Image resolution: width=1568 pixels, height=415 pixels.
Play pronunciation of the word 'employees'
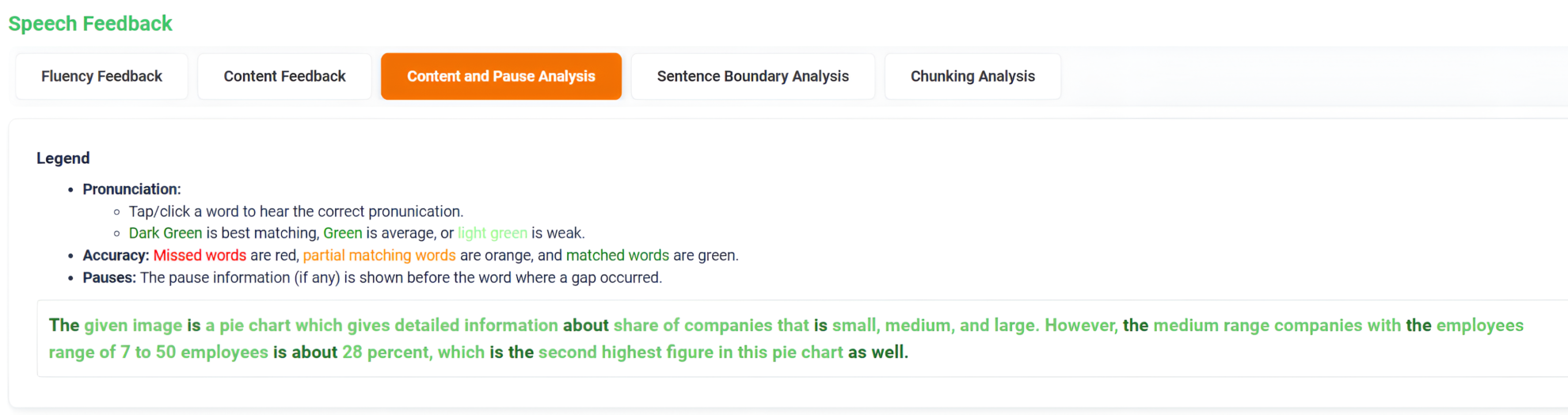(1479, 326)
